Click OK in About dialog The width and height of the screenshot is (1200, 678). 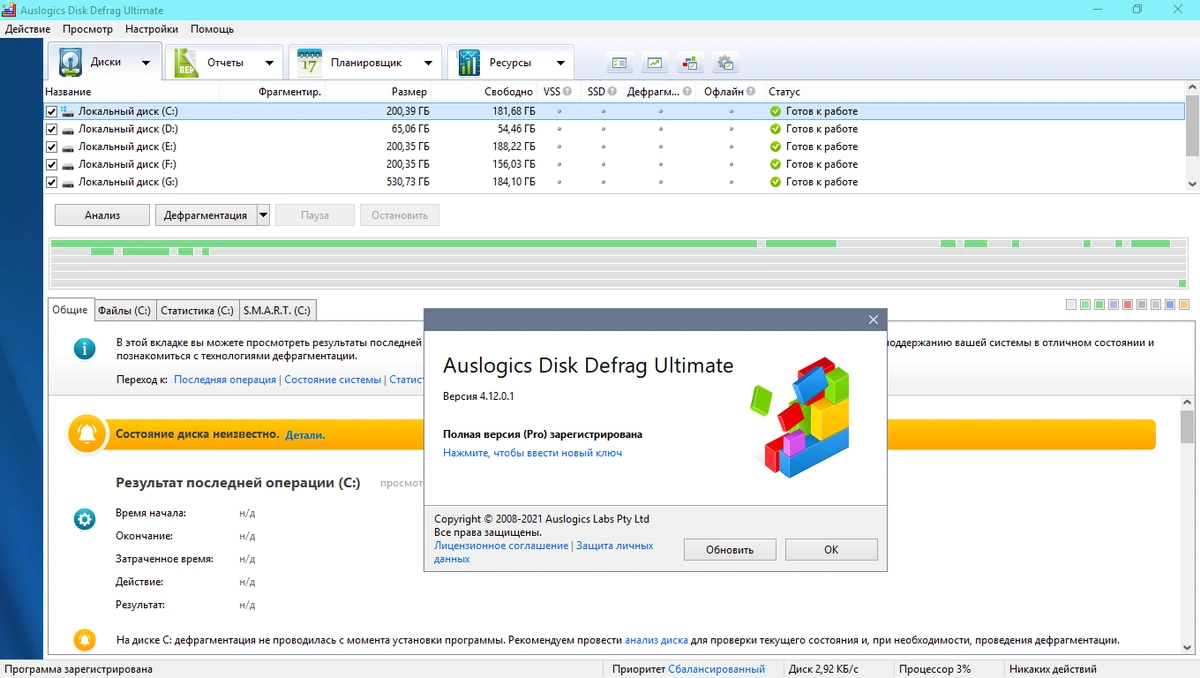pyautogui.click(x=831, y=549)
